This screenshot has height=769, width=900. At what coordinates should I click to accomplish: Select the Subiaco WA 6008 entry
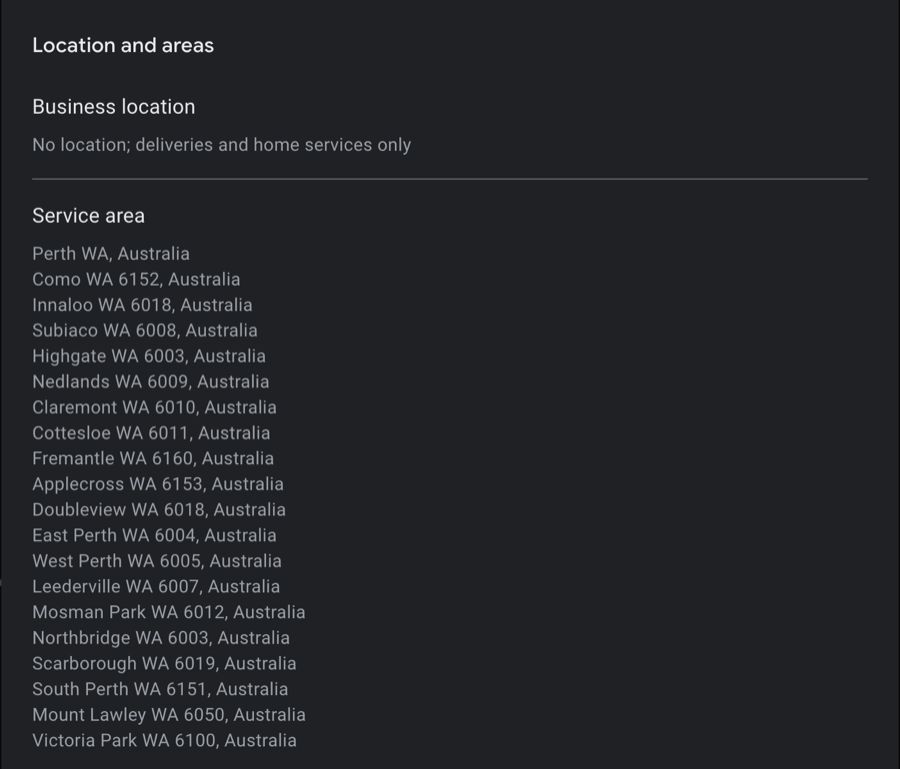(x=145, y=331)
